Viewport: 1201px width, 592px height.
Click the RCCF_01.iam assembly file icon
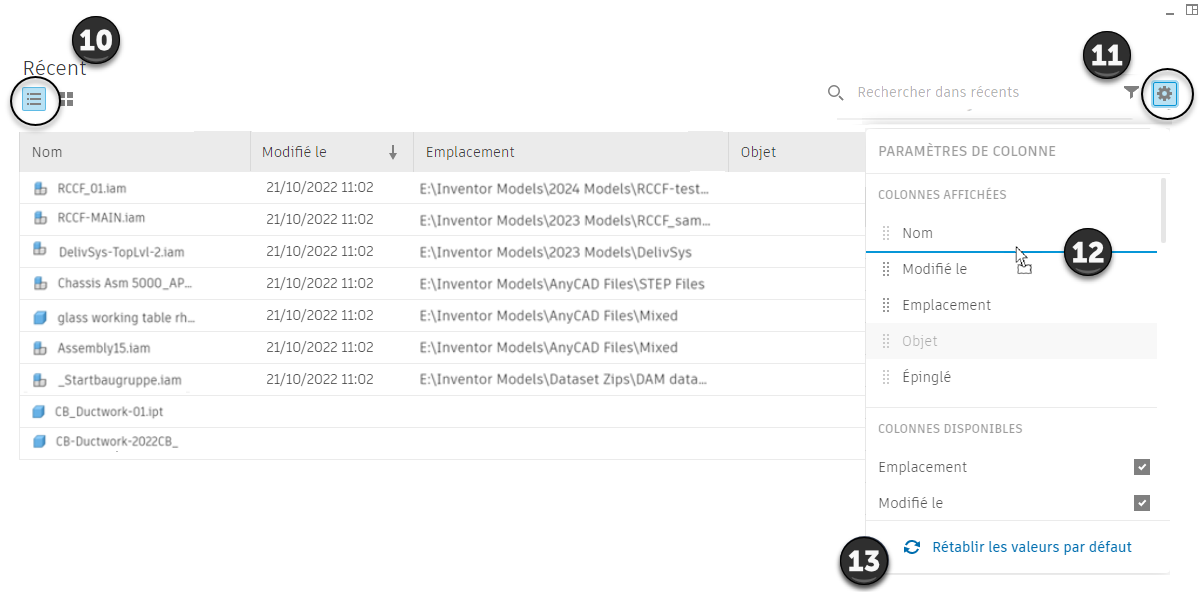(x=41, y=188)
